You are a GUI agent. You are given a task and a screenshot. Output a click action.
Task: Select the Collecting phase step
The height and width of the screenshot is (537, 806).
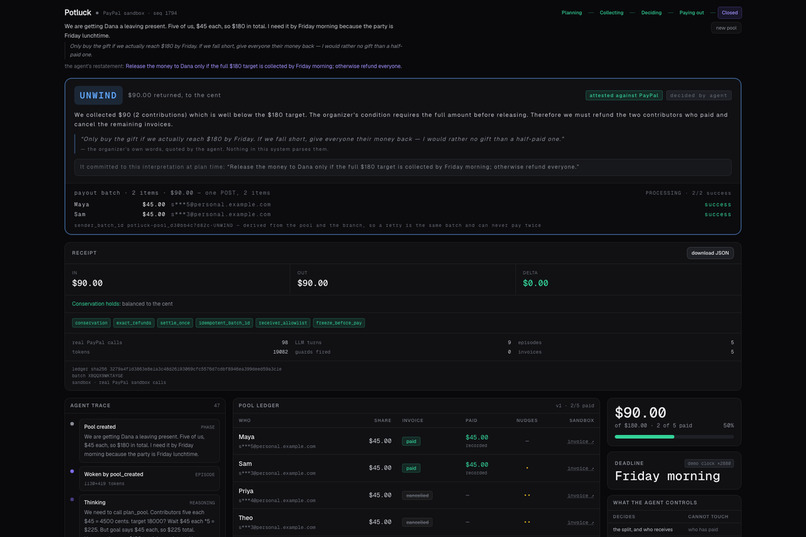pyautogui.click(x=611, y=13)
